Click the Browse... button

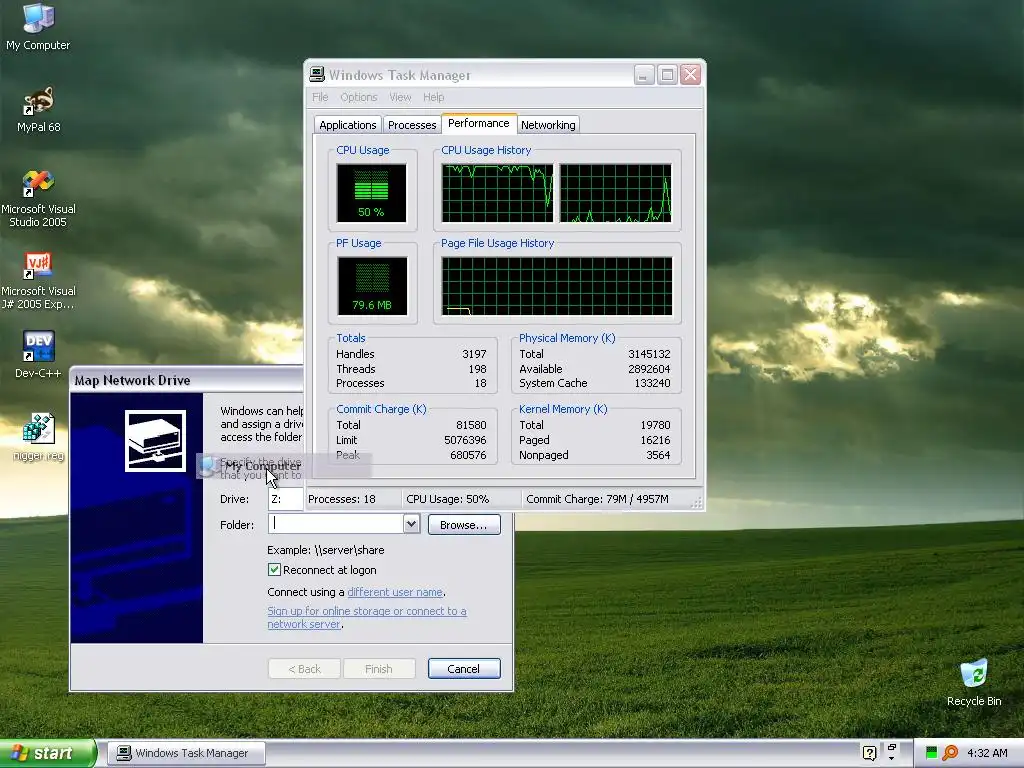(464, 524)
